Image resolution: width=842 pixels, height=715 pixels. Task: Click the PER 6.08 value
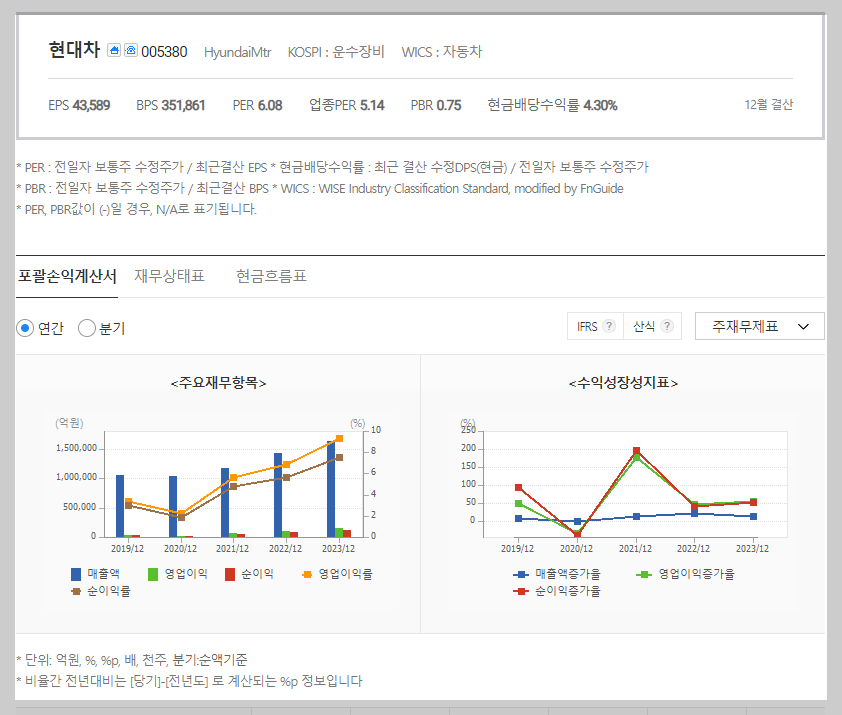coord(257,105)
